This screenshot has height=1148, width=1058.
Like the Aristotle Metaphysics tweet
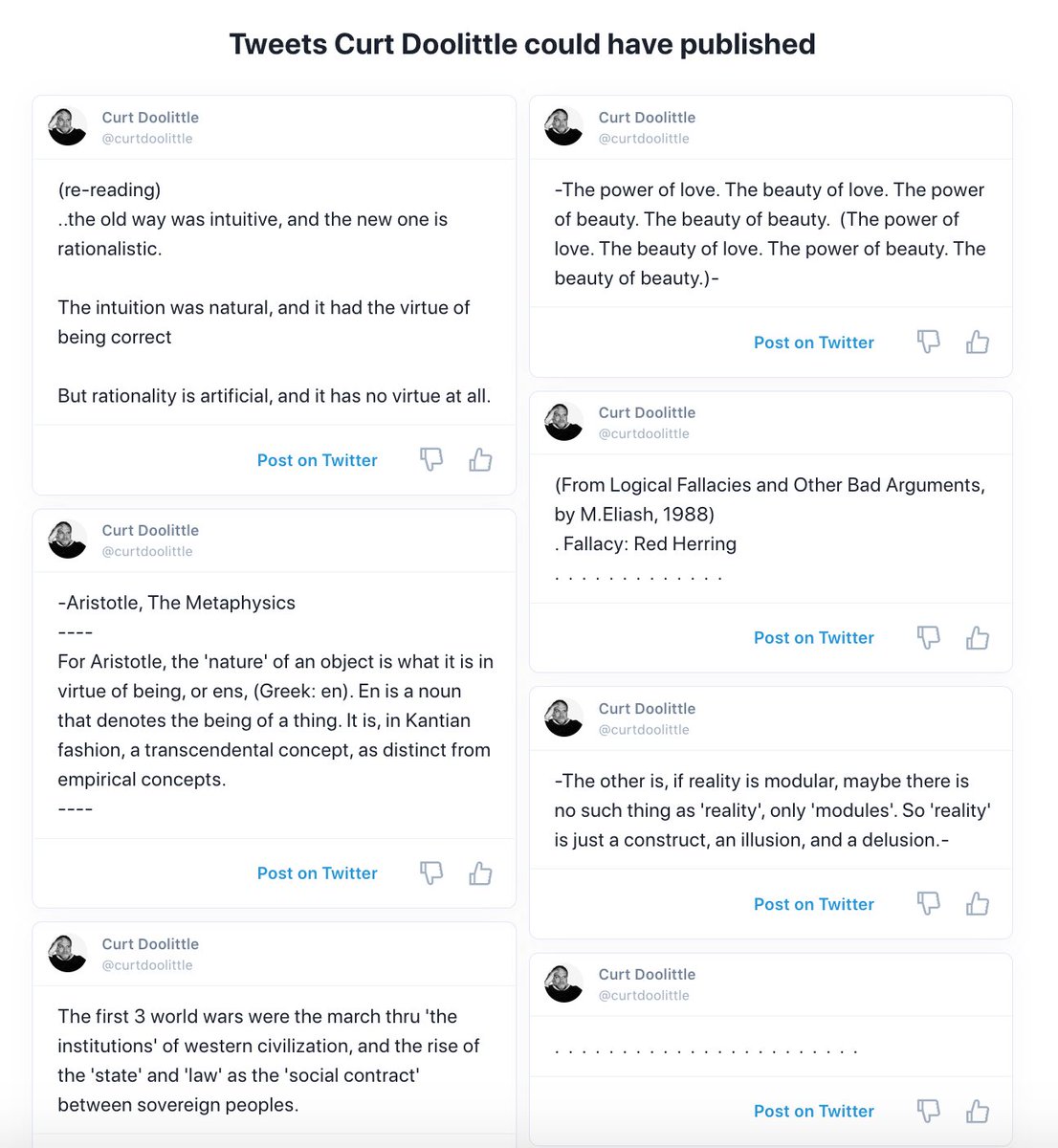[x=480, y=873]
